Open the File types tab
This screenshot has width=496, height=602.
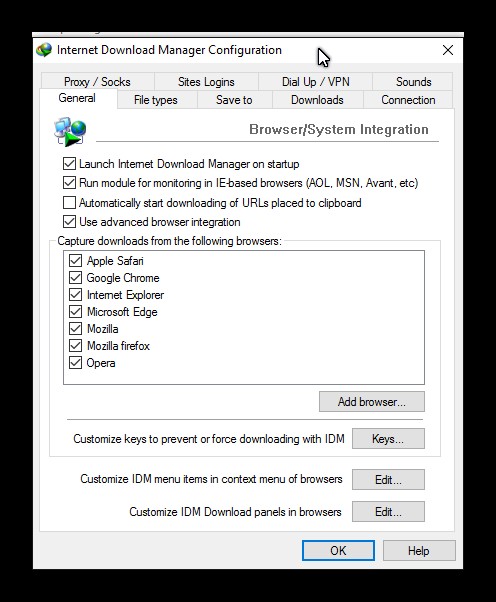(x=155, y=100)
